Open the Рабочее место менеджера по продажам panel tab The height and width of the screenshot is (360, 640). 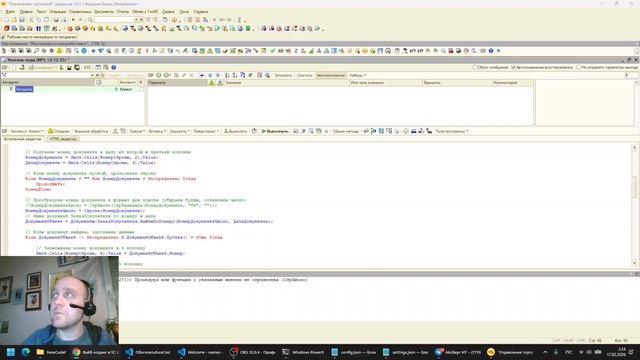(39, 37)
